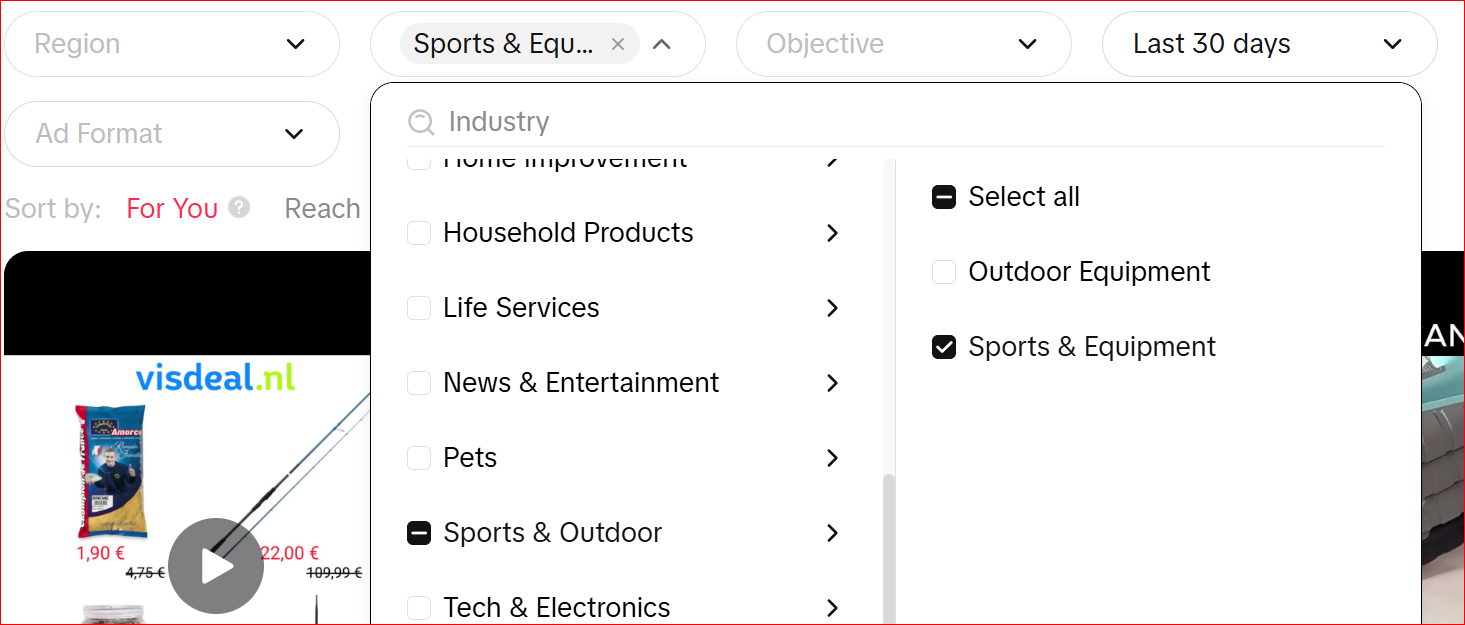Select the Household Products category label
This screenshot has width=1465, height=625.
tap(568, 233)
